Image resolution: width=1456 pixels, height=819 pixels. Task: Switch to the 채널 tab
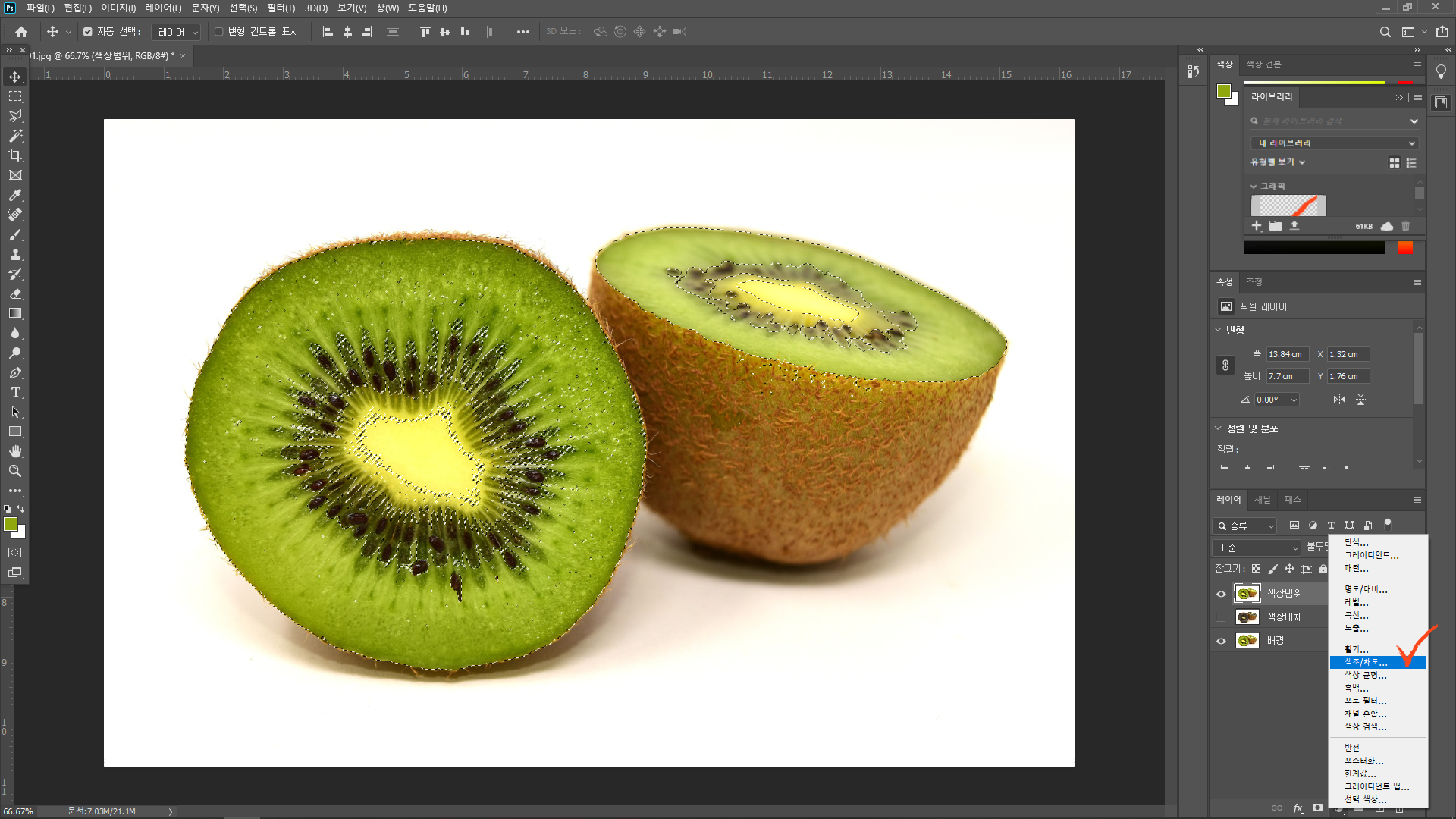[x=1262, y=500]
